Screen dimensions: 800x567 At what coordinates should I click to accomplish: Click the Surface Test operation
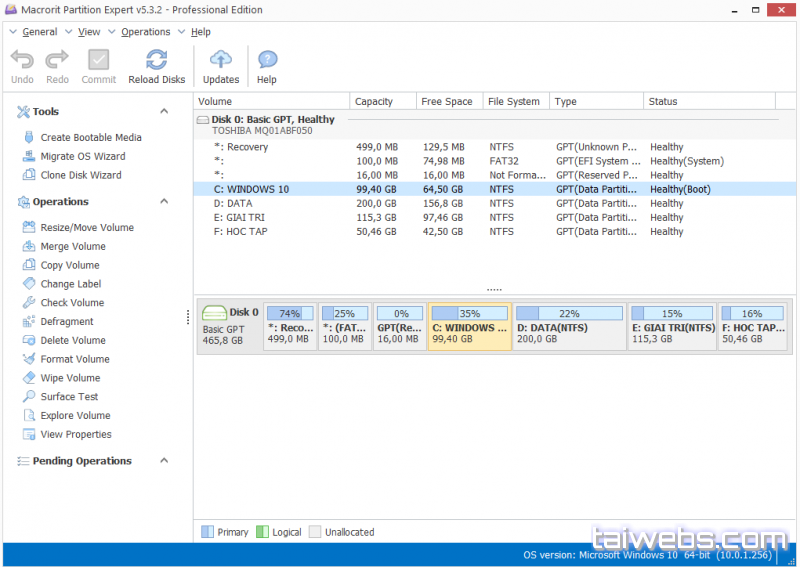coord(69,397)
